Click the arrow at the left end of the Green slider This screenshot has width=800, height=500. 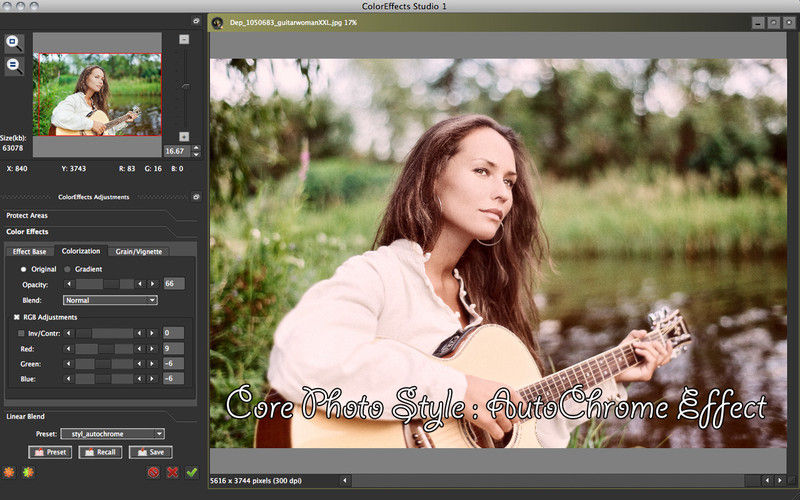click(69, 364)
